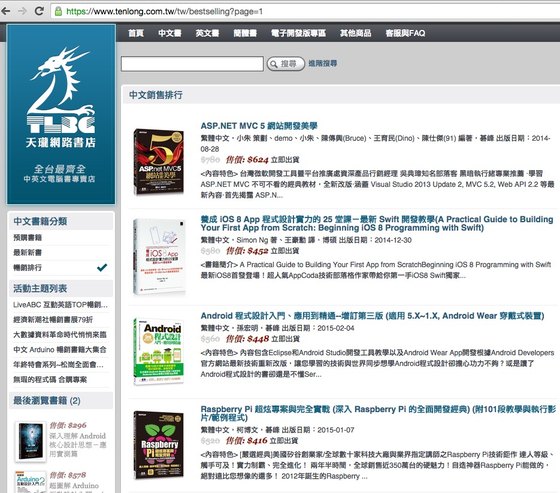
Task: Click the green padlock security icon
Action: click(x=58, y=11)
